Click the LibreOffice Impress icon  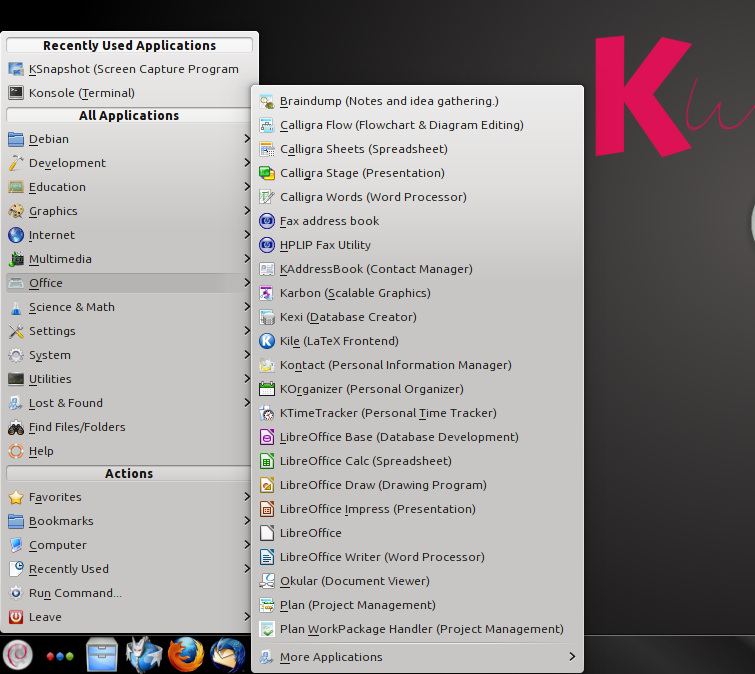pos(267,509)
